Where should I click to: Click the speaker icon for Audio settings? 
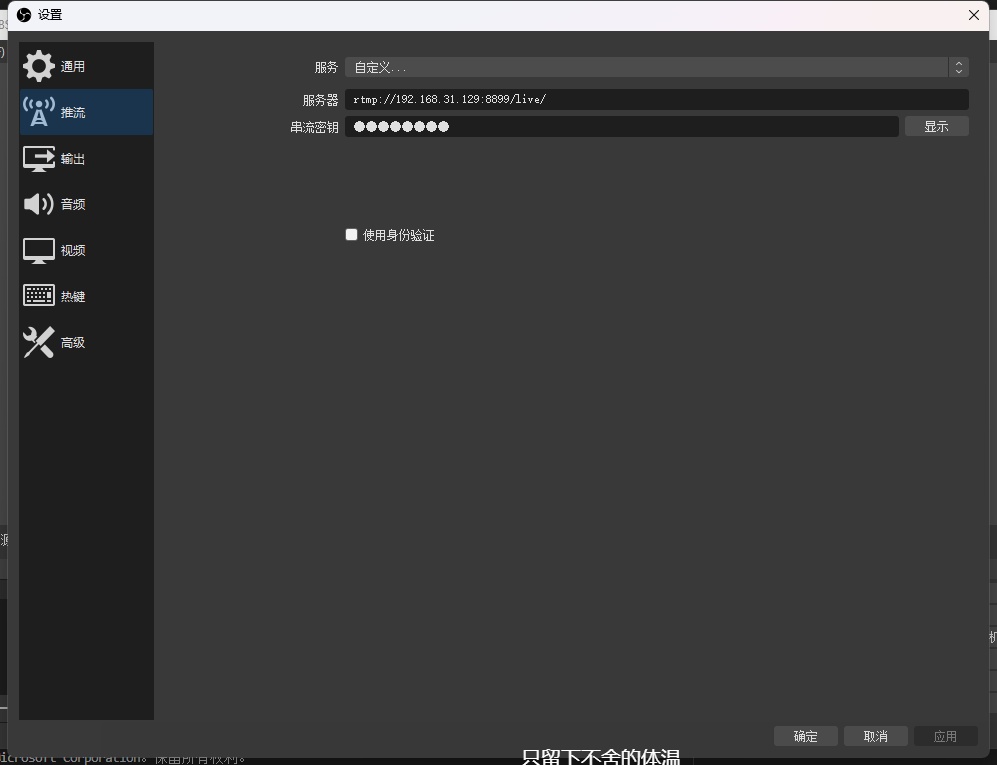point(39,204)
